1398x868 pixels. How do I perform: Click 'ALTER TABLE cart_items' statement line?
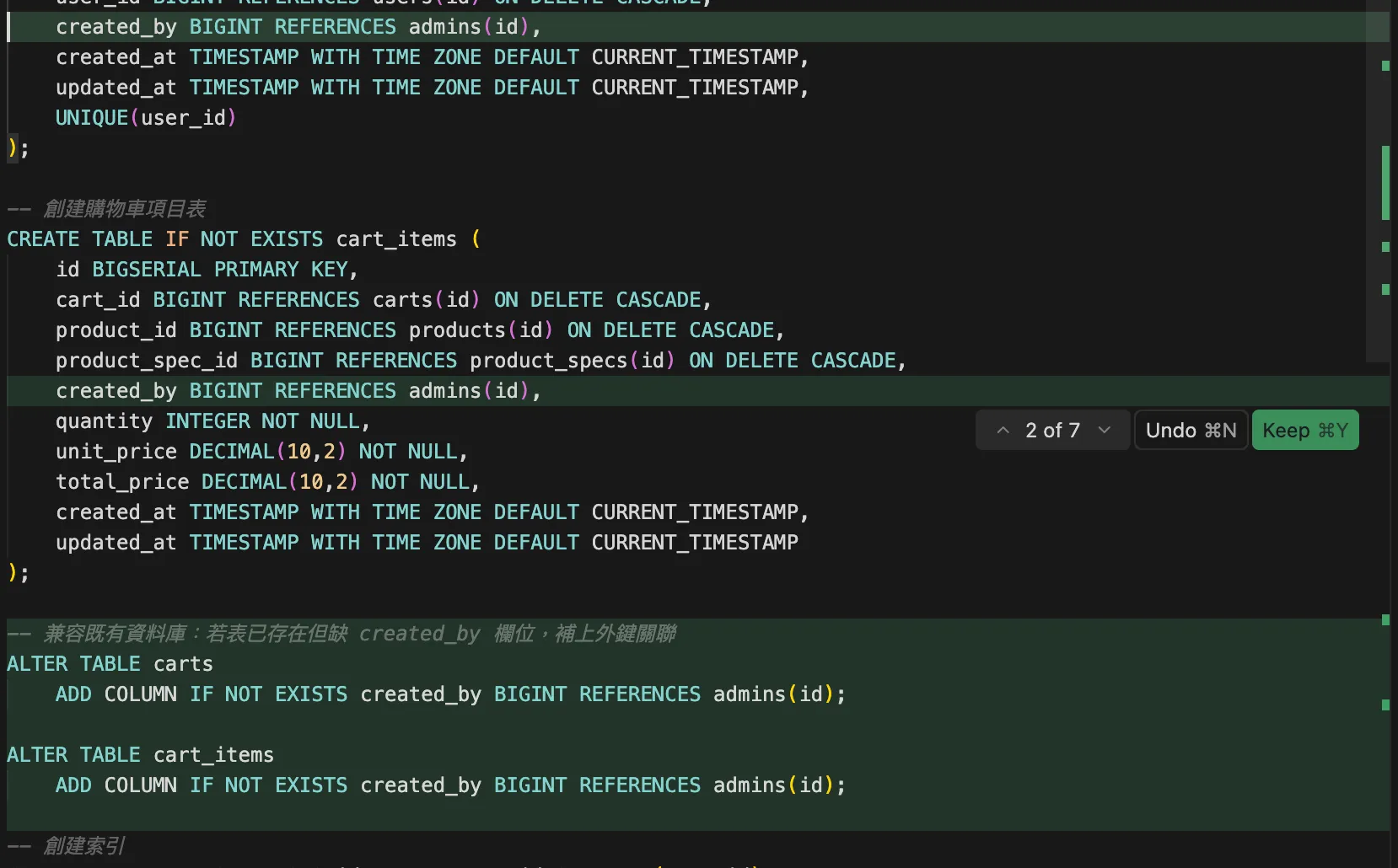[x=140, y=755]
